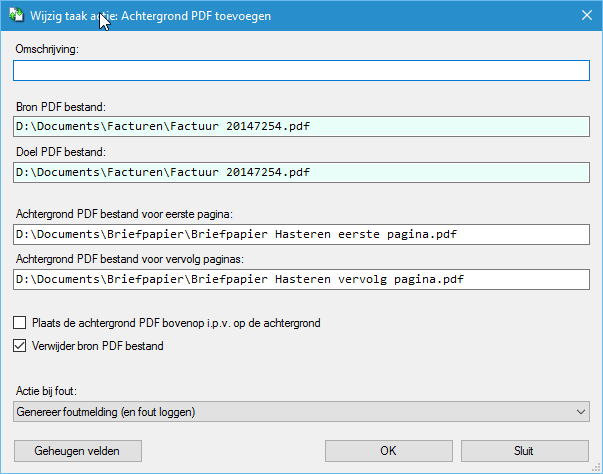603x474 pixels.
Task: Click the Bron PDF bestand path field
Action: tap(301, 126)
